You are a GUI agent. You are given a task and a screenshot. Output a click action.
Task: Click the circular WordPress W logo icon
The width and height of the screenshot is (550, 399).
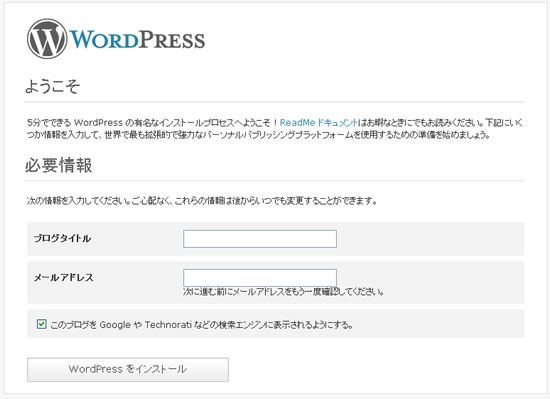[47, 39]
